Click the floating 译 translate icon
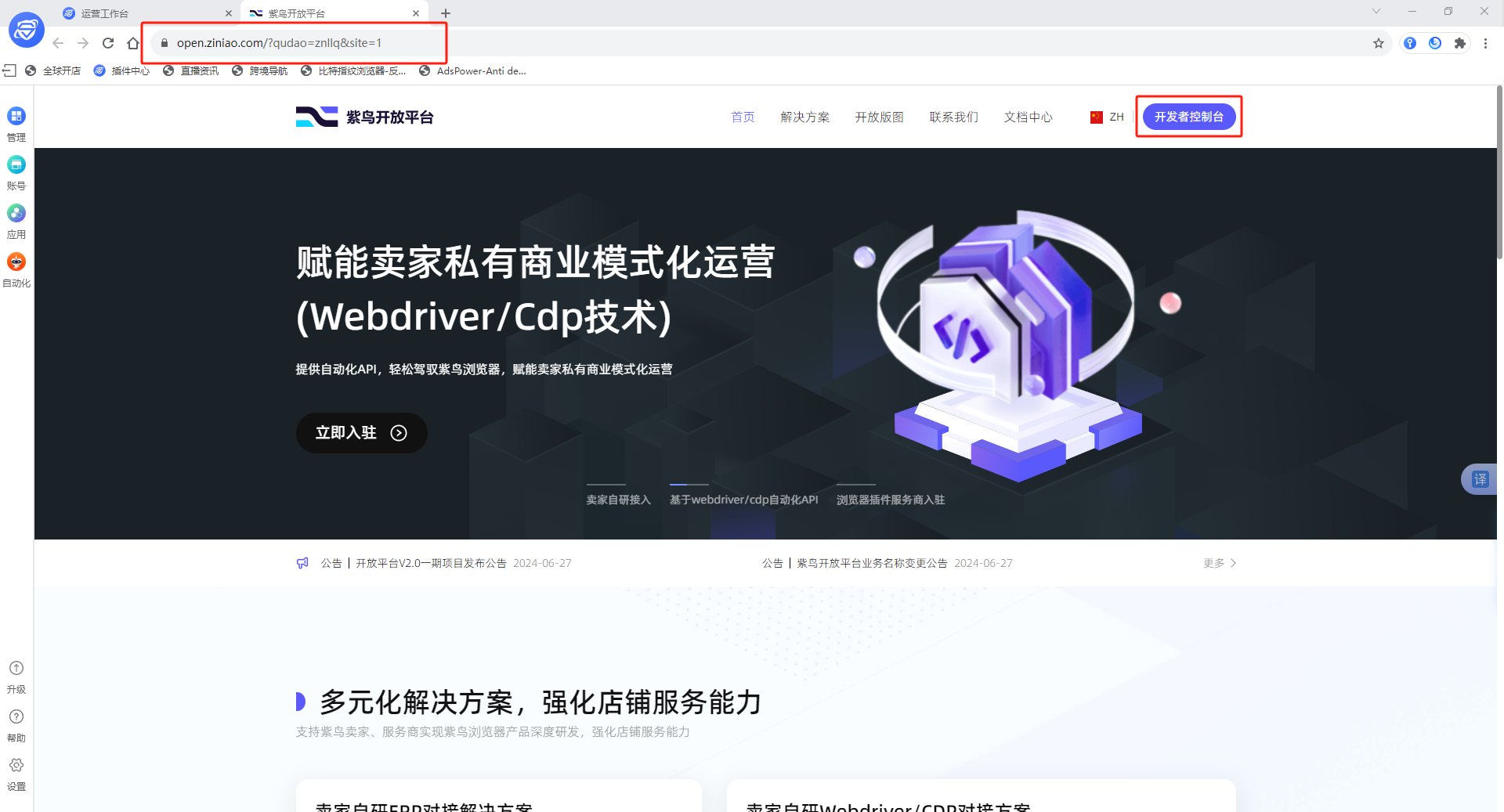This screenshot has width=1504, height=812. coord(1480,479)
